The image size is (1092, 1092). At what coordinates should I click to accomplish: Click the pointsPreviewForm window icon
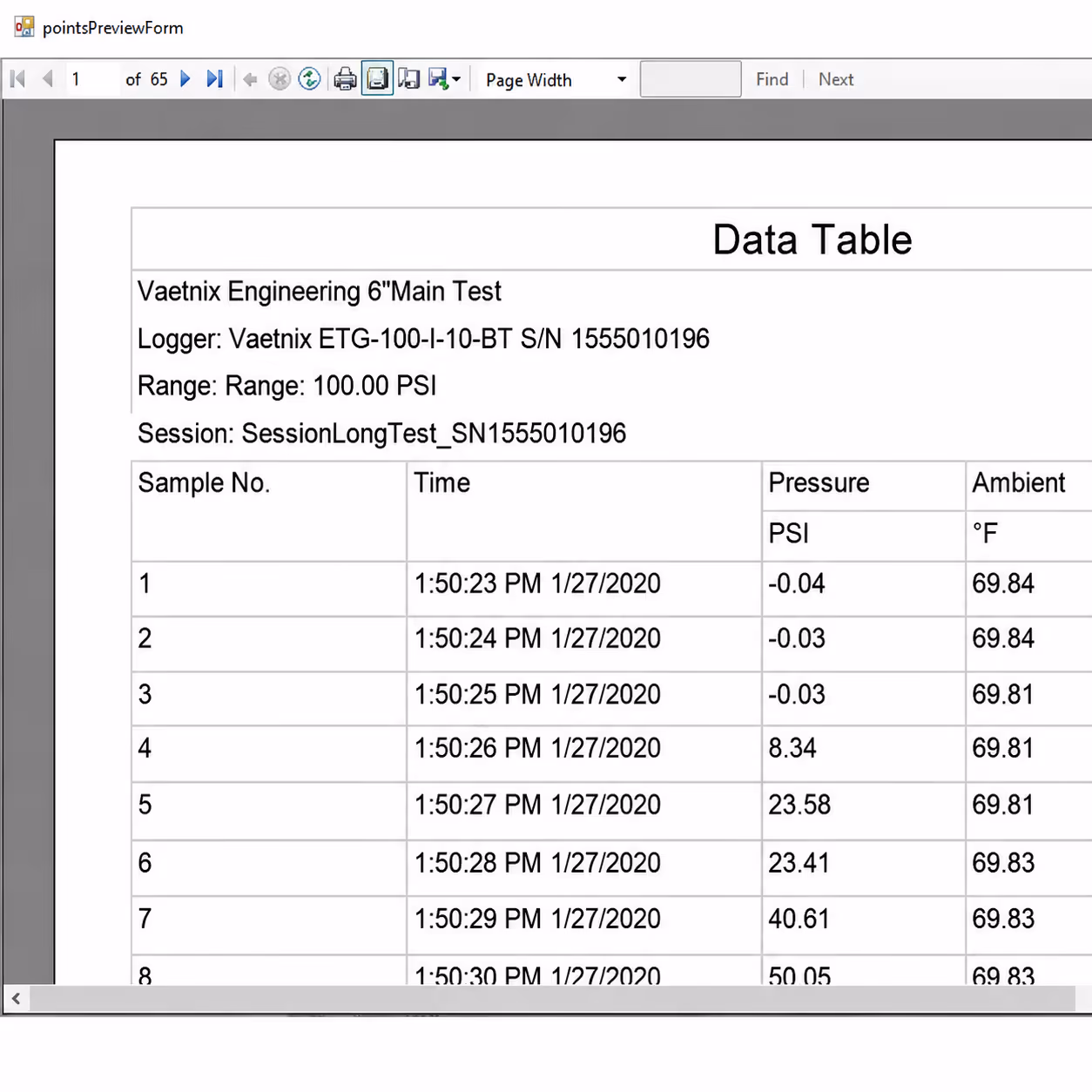[x=24, y=27]
